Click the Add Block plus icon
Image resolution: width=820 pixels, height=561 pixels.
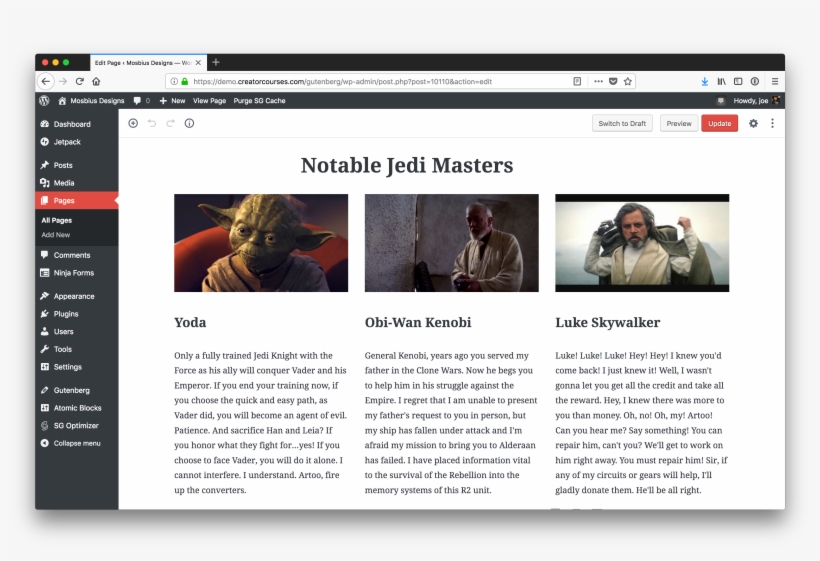tap(133, 123)
